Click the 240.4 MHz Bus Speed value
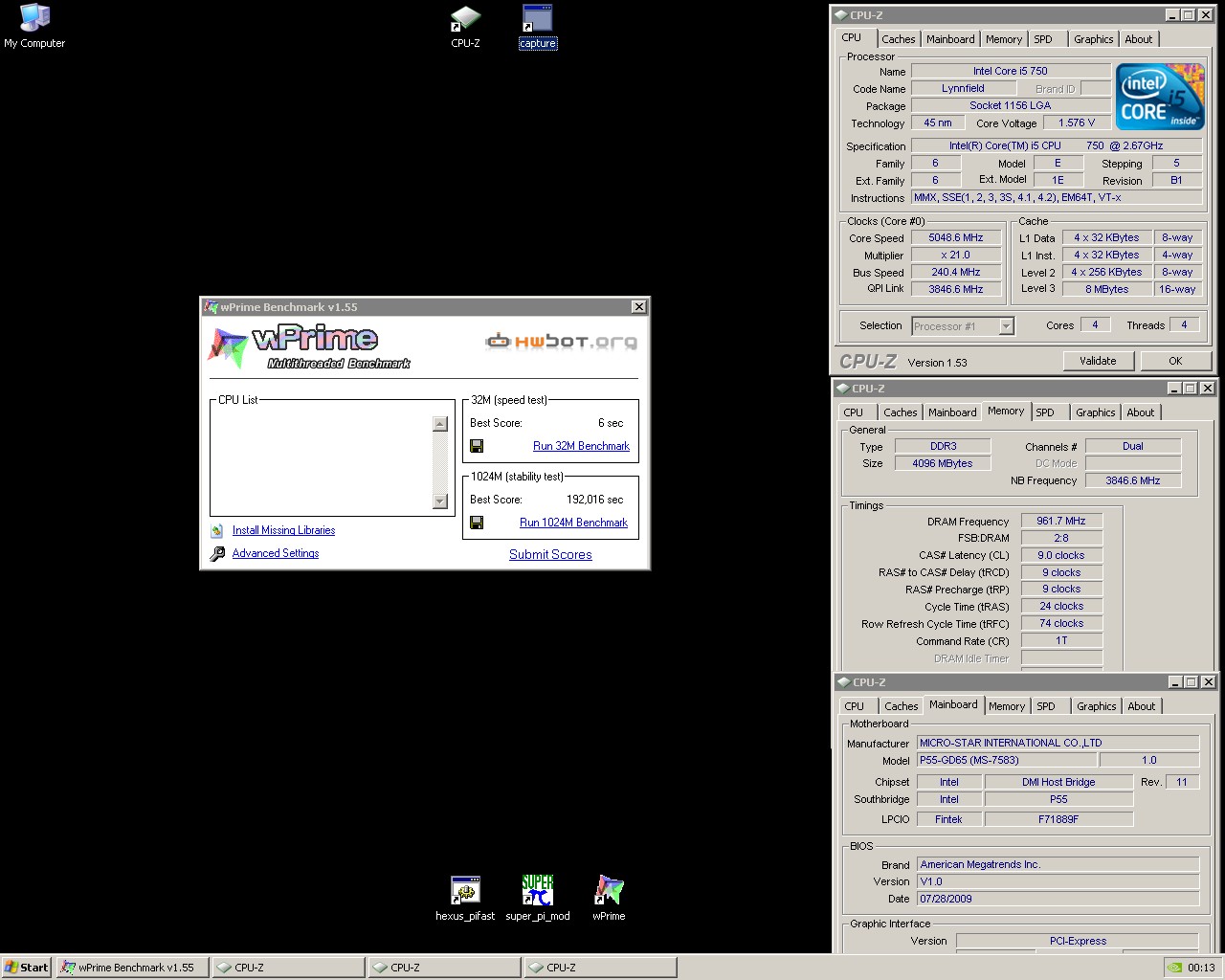1225x980 pixels. tap(955, 273)
